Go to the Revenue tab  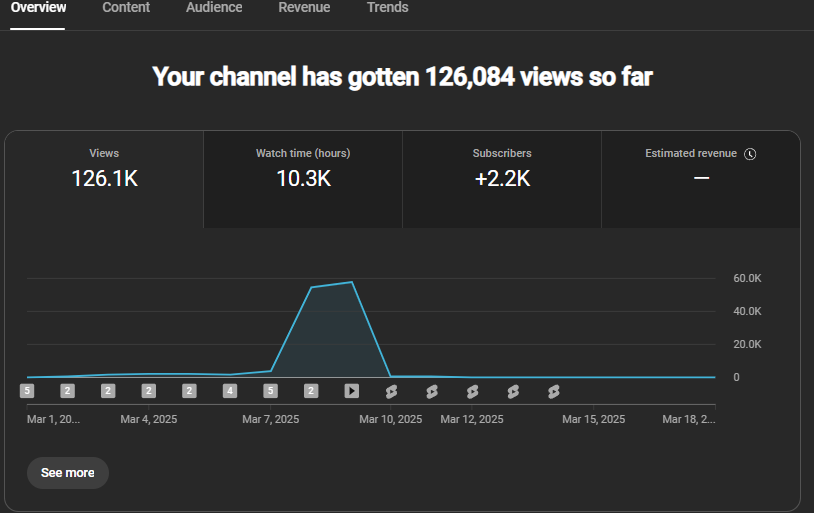tap(304, 7)
